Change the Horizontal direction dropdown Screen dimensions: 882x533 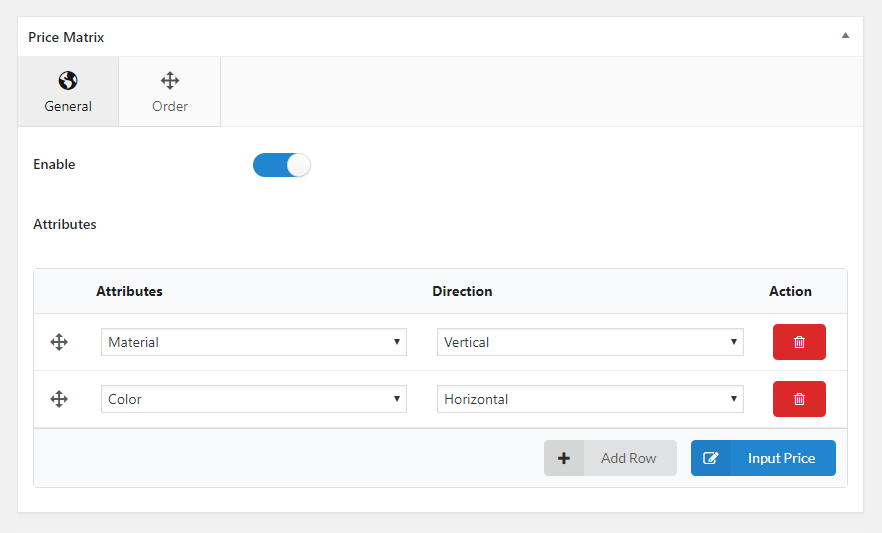coord(590,399)
